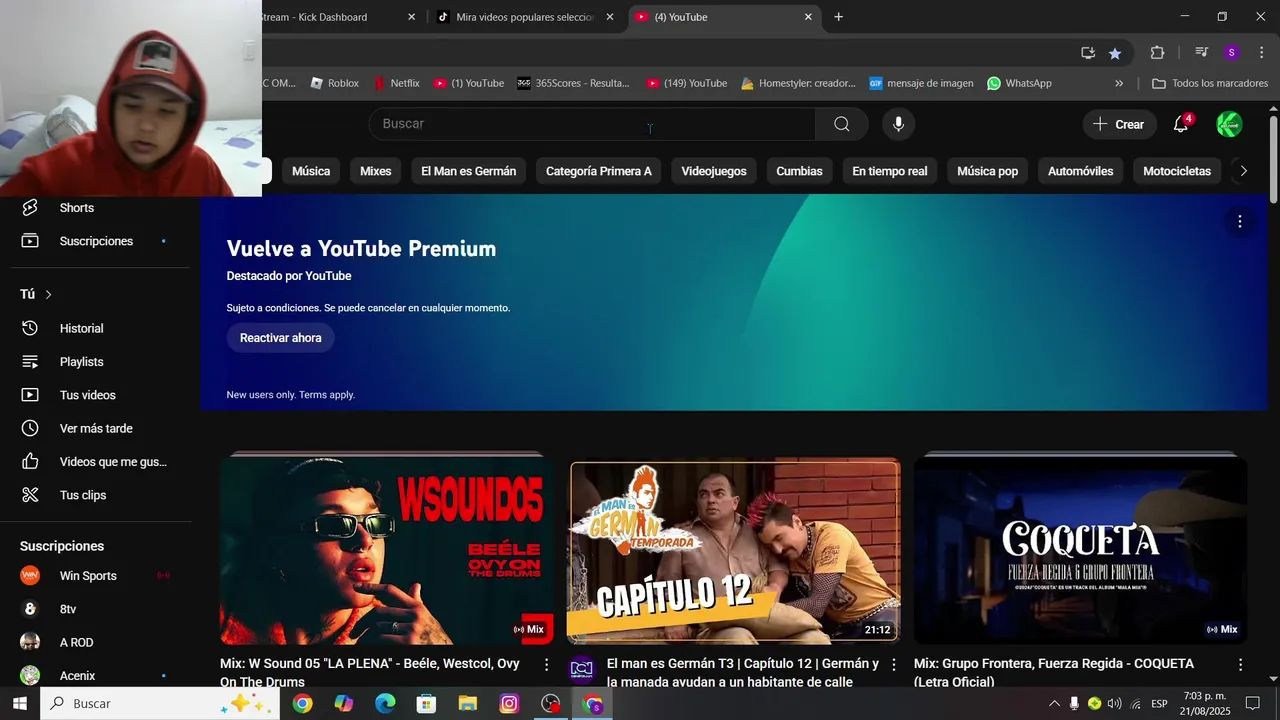This screenshot has width=1280, height=720.
Task: Open the WhatsApp bookmark
Action: coord(1019,84)
